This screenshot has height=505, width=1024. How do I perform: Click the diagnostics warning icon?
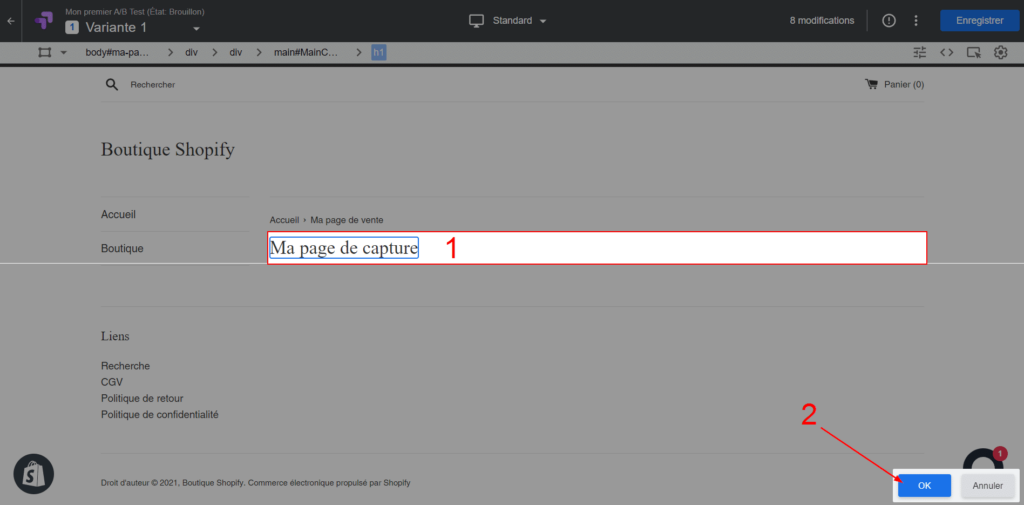pyautogui.click(x=889, y=21)
